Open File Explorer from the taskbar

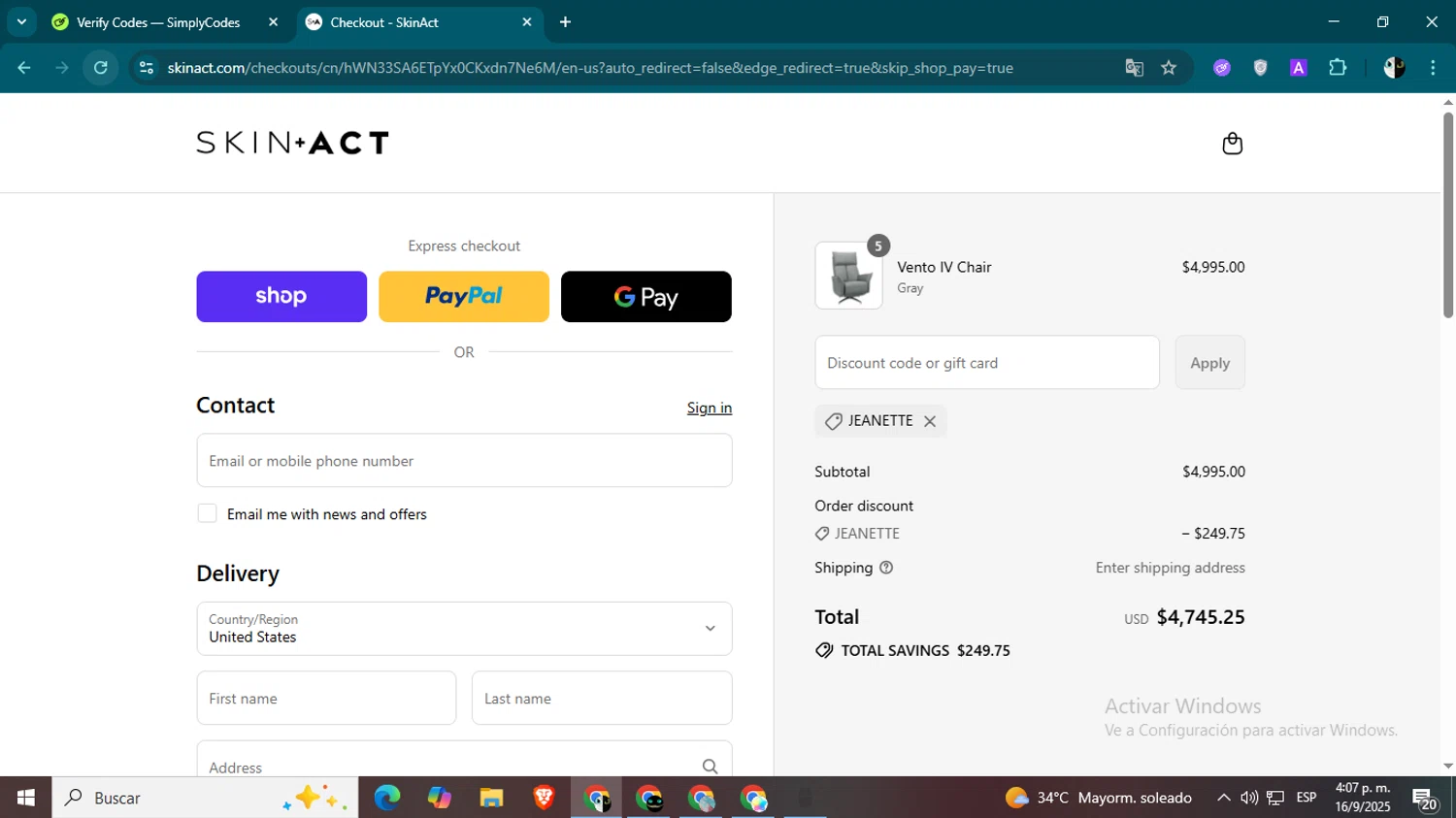pos(491,798)
